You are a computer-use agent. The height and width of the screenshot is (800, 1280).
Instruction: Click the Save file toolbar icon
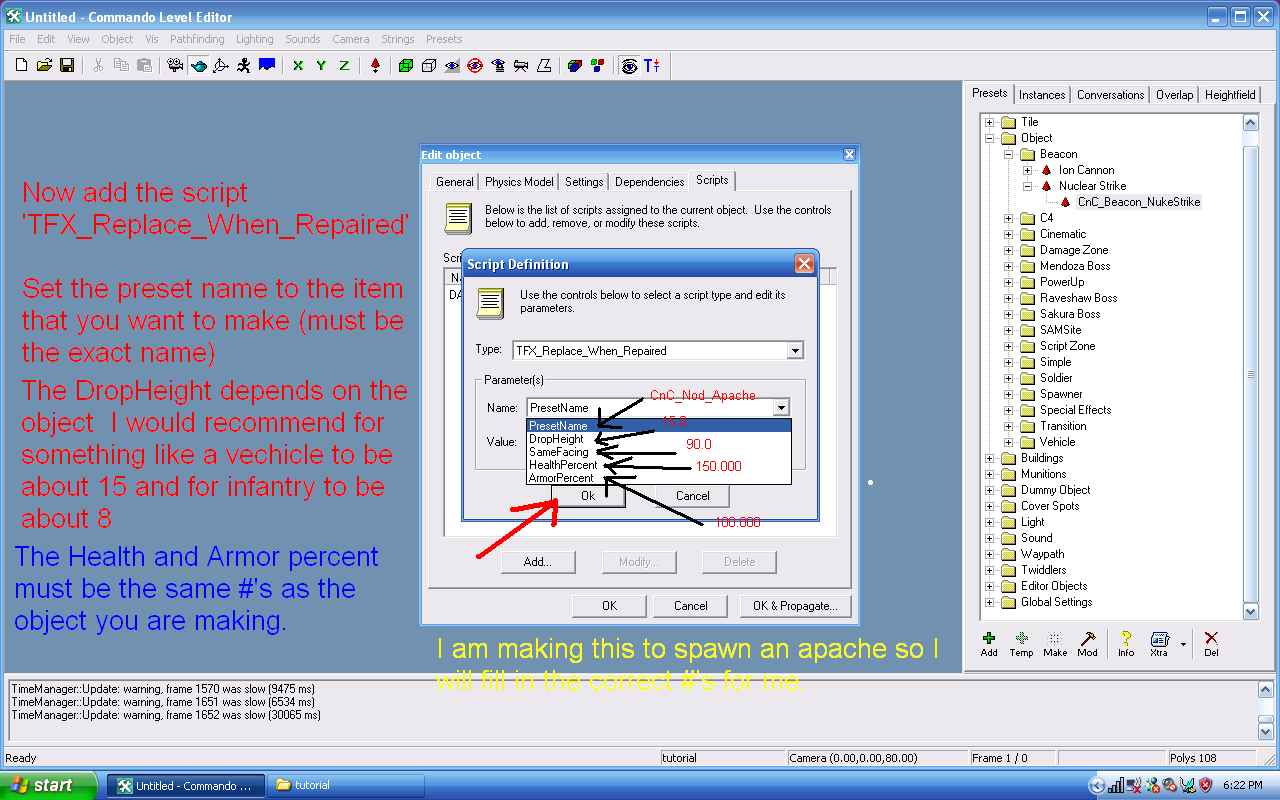click(x=67, y=65)
